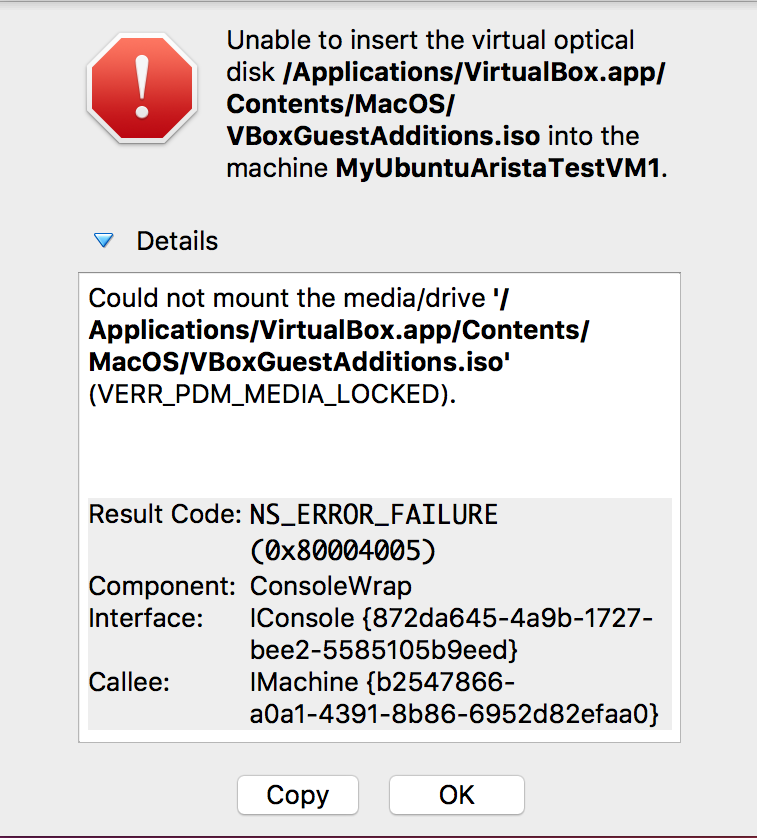
Task: Click the Component label
Action: (162, 586)
